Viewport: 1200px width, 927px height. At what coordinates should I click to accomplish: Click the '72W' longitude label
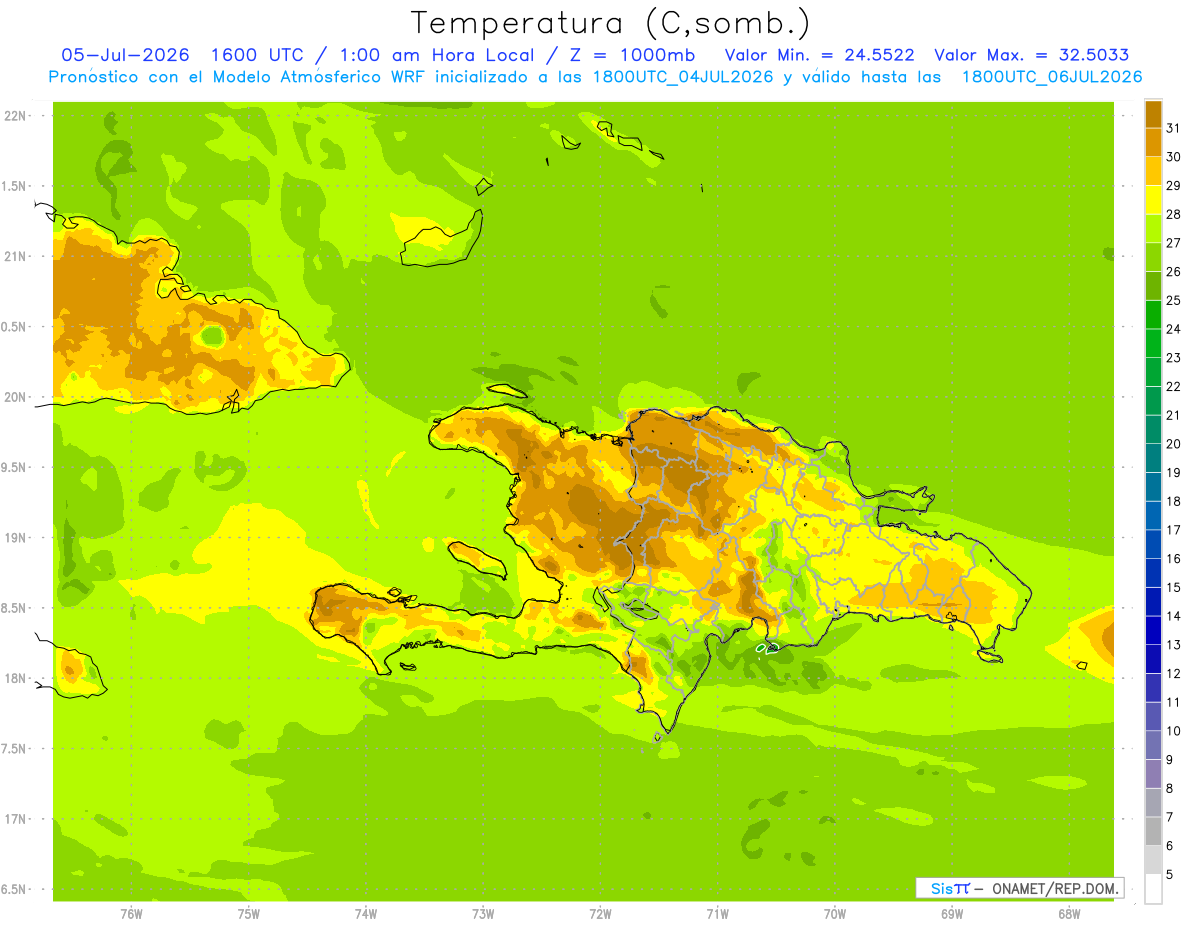point(600,913)
